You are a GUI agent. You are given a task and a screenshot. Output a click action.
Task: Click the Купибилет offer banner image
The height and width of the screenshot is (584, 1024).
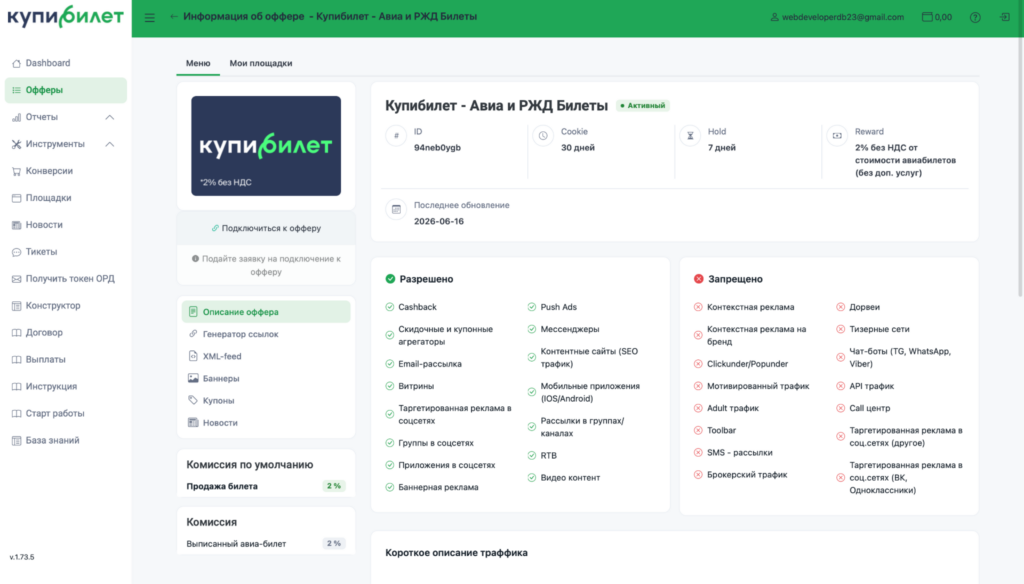266,146
